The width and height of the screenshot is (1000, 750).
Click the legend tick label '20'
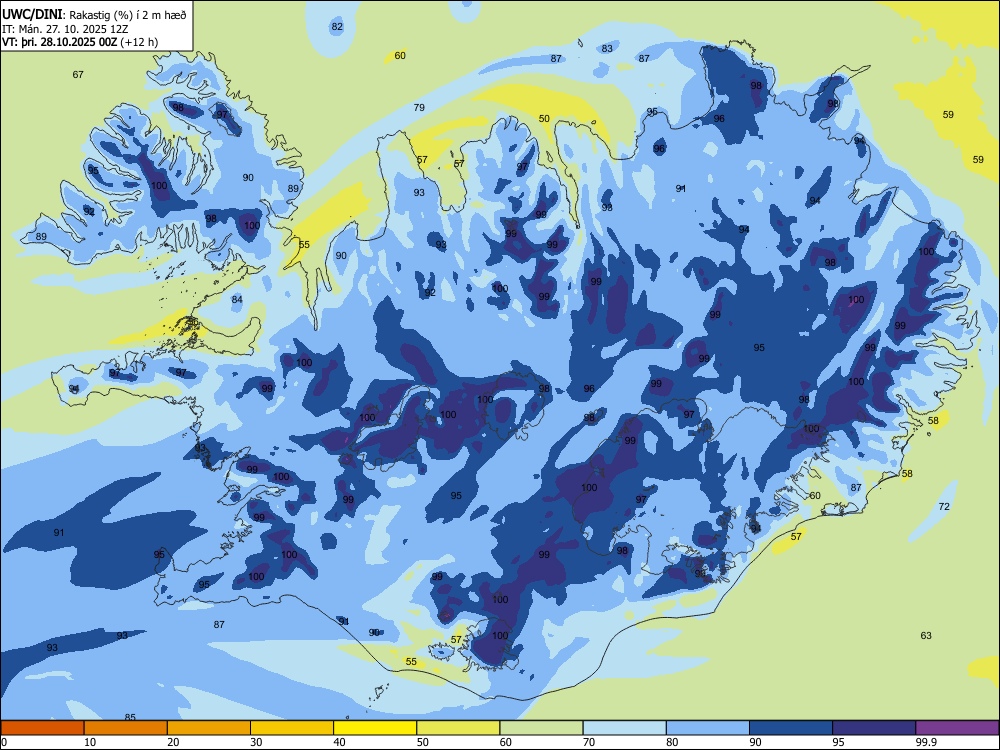click(x=173, y=742)
